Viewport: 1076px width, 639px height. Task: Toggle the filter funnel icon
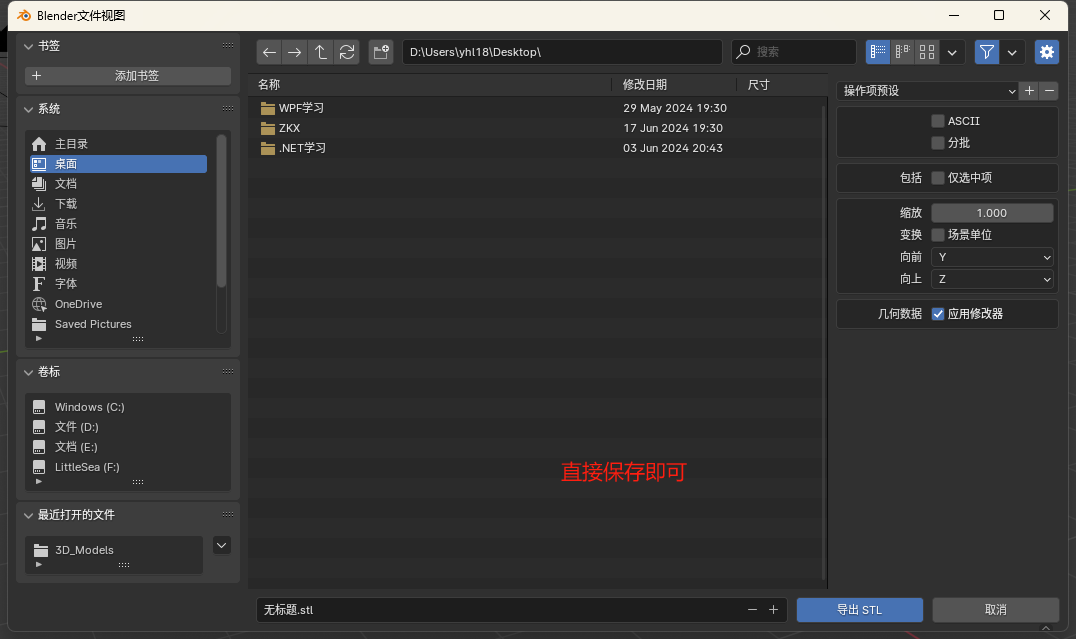pos(986,52)
